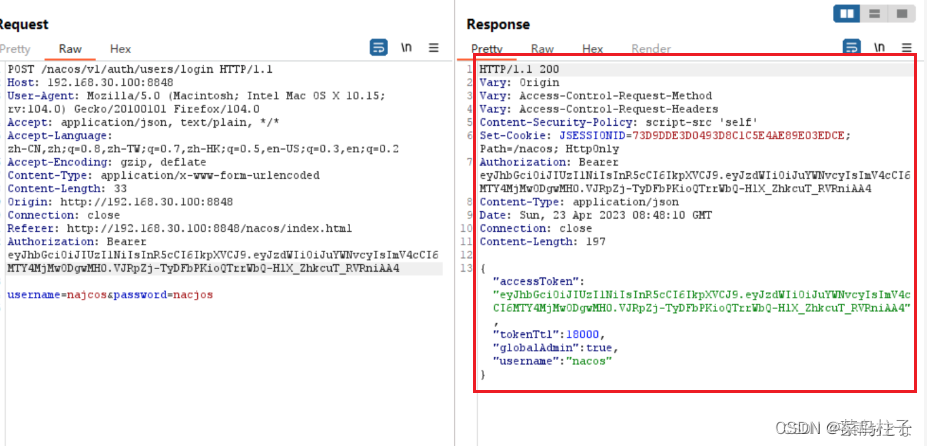Click the response Authorization: Bearer header
927x446 pixels.
click(x=549, y=162)
